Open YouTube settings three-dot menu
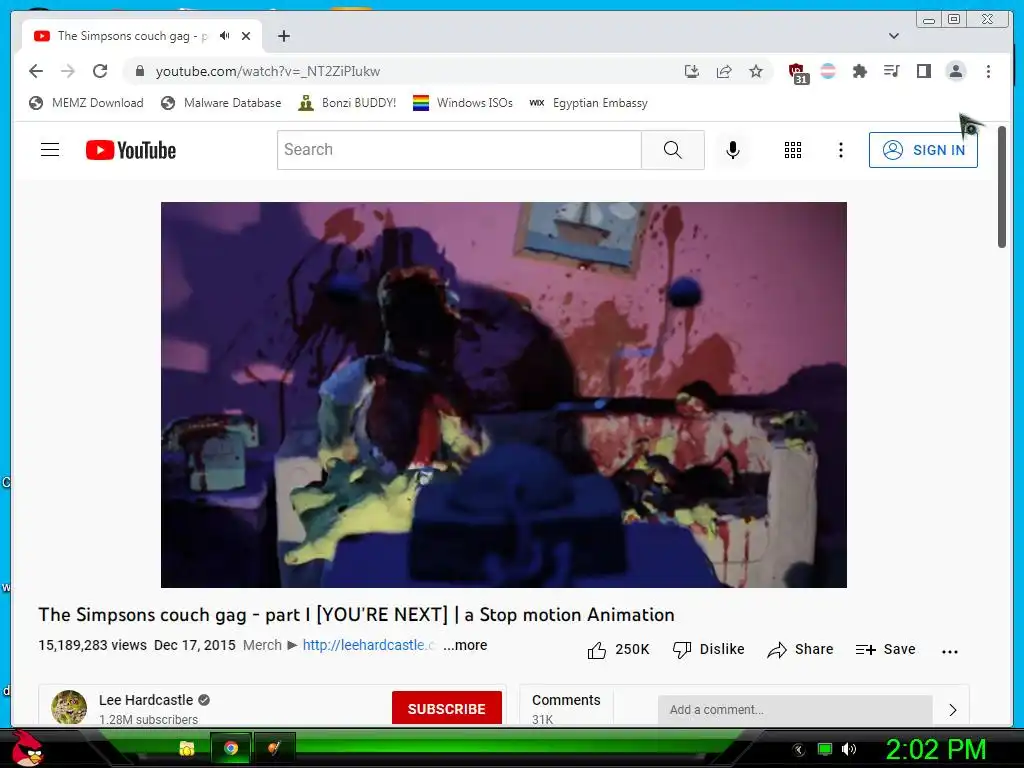Image resolution: width=1024 pixels, height=768 pixels. 840,150
